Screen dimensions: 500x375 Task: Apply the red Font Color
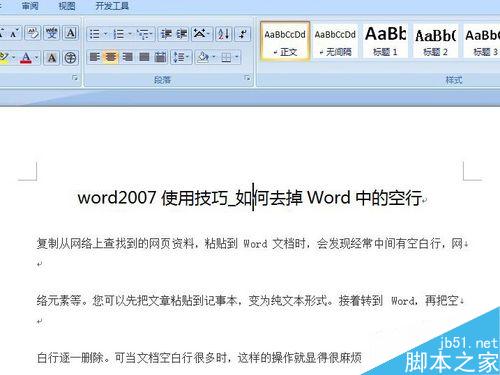[x=26, y=58]
